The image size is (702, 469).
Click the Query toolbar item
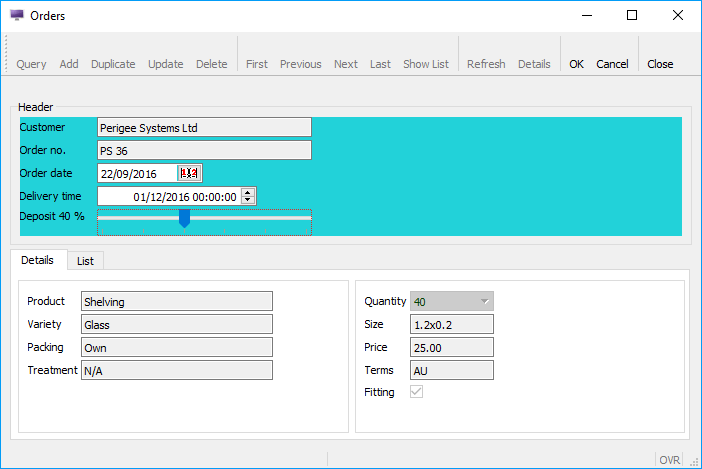31,64
